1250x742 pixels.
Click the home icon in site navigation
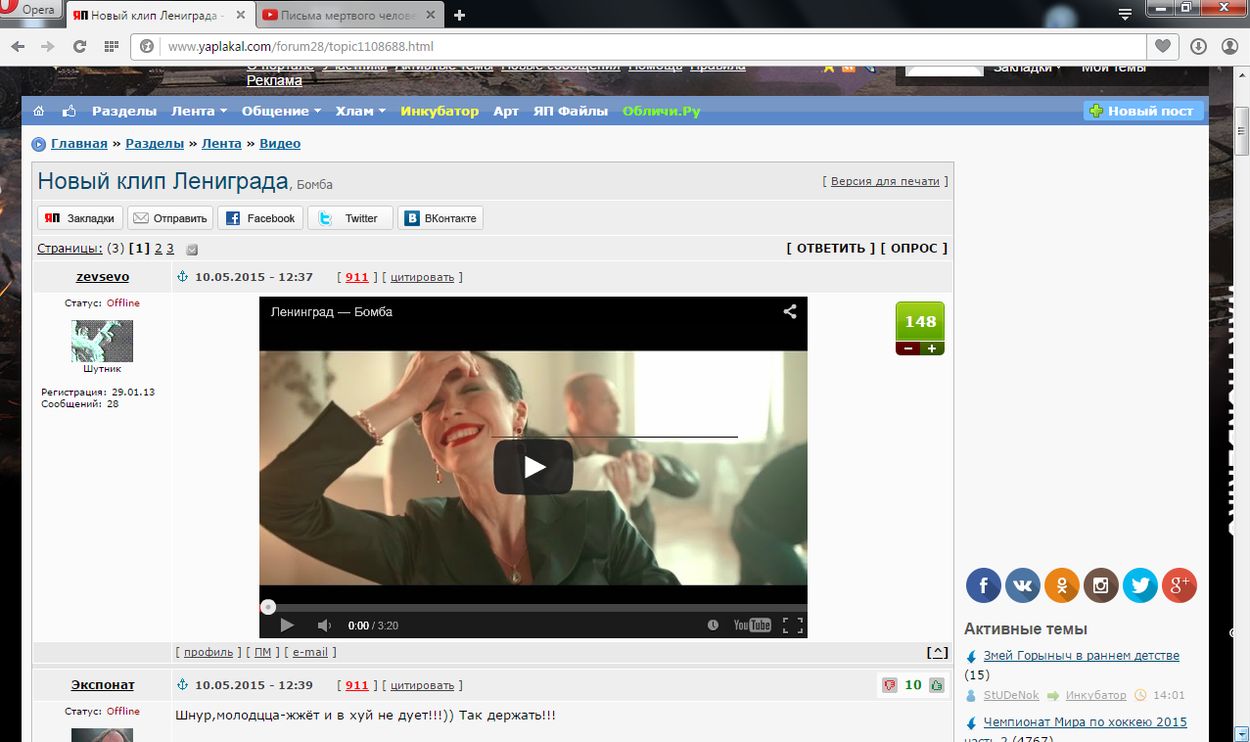click(x=39, y=111)
